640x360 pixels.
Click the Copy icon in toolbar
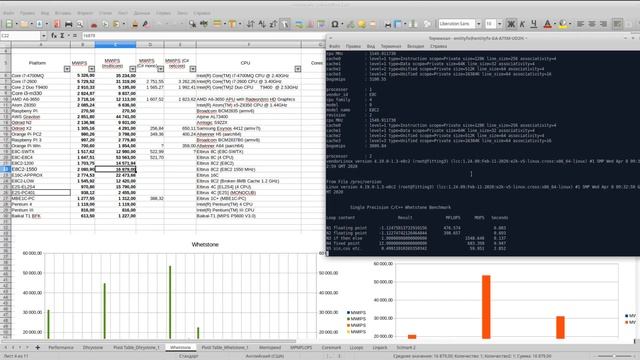tap(105, 24)
